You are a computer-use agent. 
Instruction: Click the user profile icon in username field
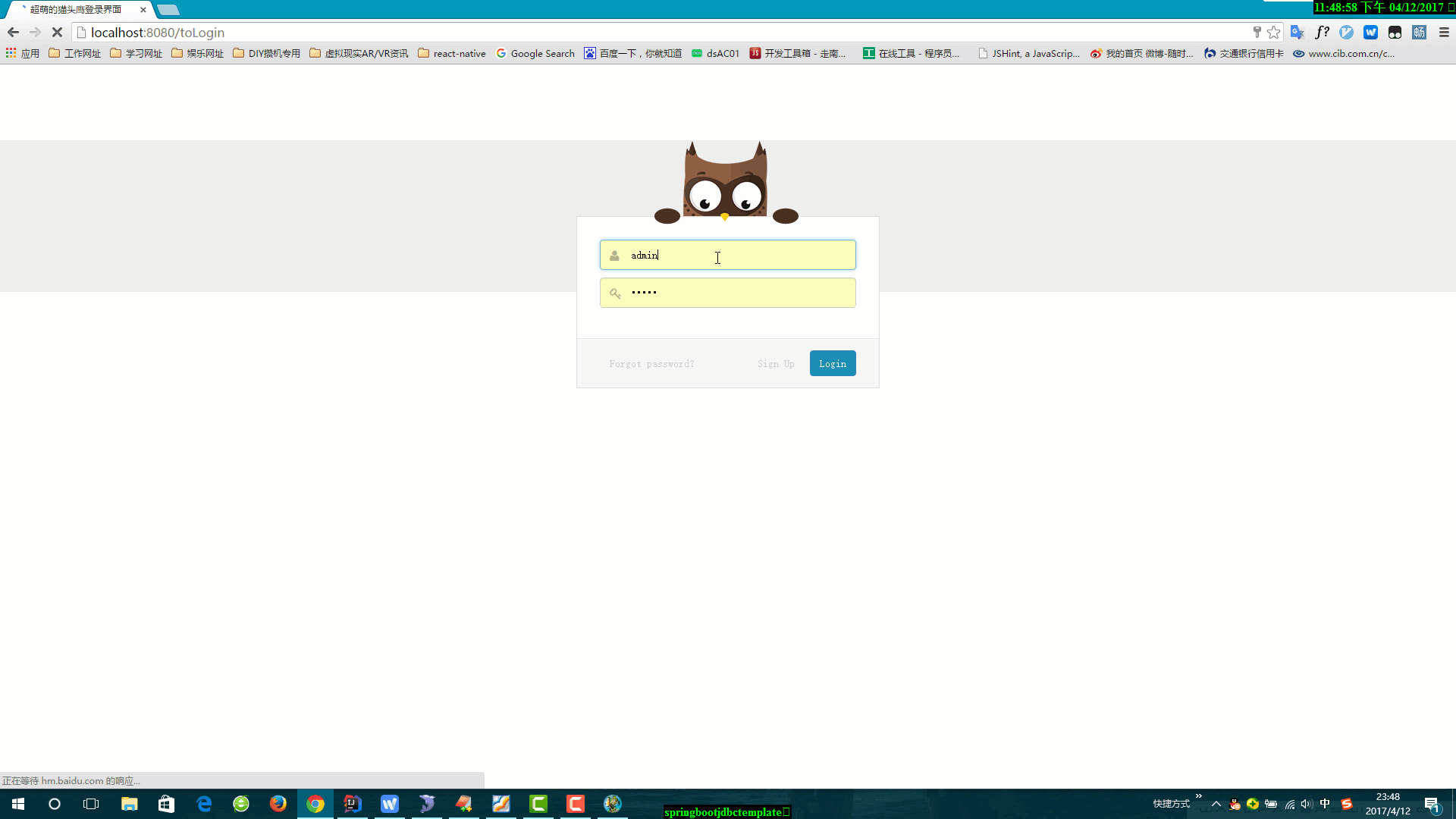point(614,255)
